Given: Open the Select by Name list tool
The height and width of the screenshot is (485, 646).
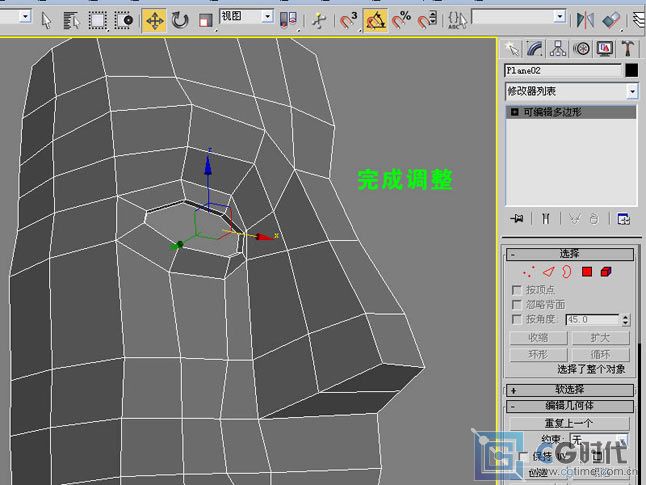Looking at the screenshot, I should (x=71, y=20).
